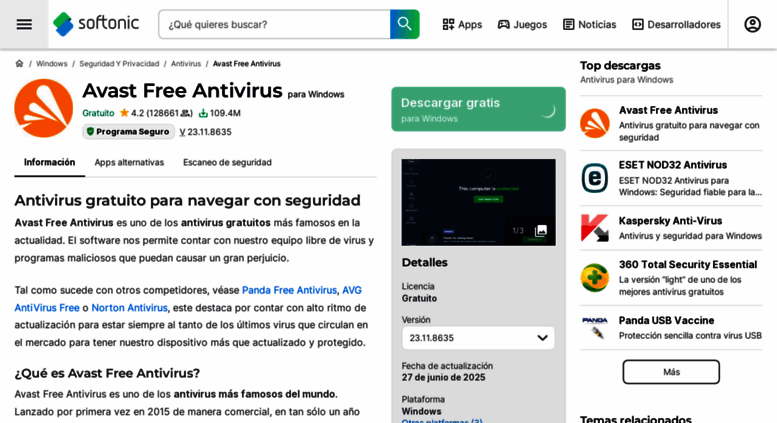Image resolution: width=777 pixels, height=423 pixels.
Task: Follow the Panda Free Antivirus link
Action: (x=289, y=290)
